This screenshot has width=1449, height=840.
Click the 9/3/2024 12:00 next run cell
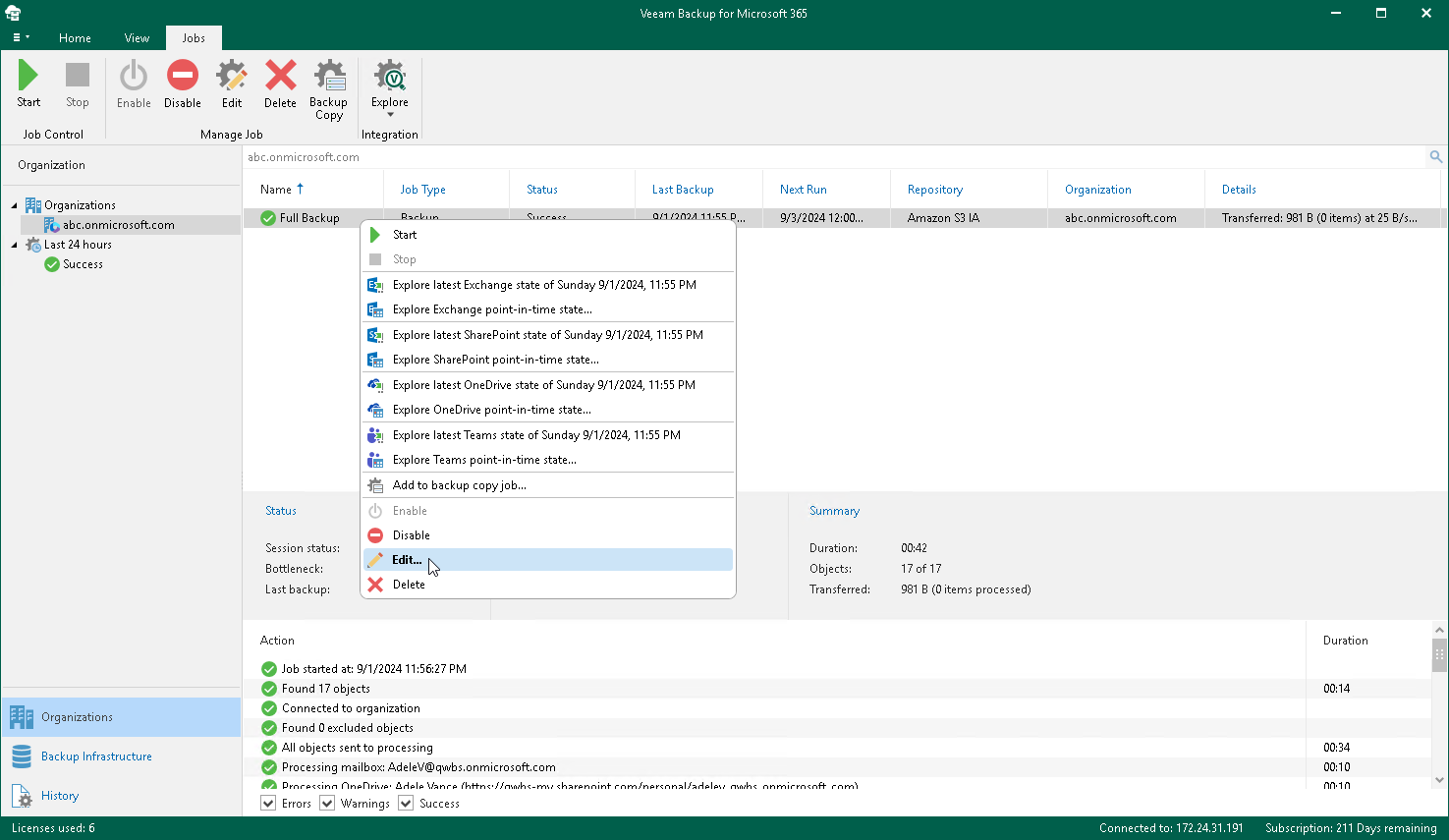click(x=821, y=218)
